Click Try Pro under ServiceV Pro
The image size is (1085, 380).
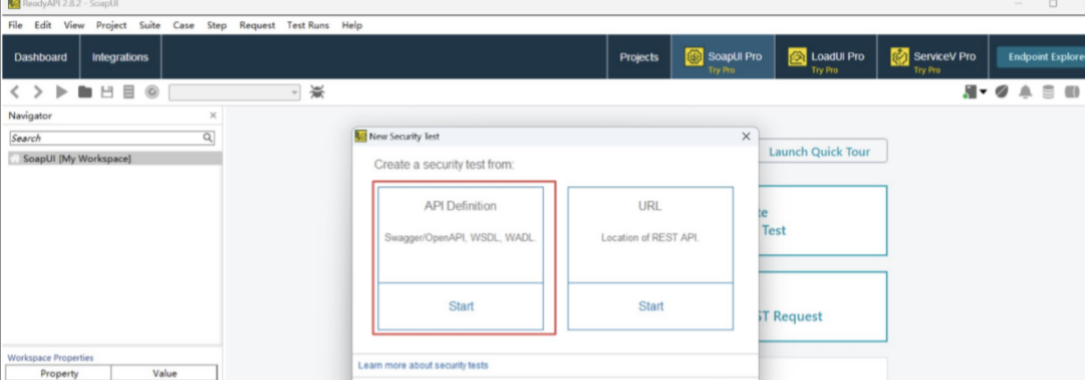click(927, 70)
